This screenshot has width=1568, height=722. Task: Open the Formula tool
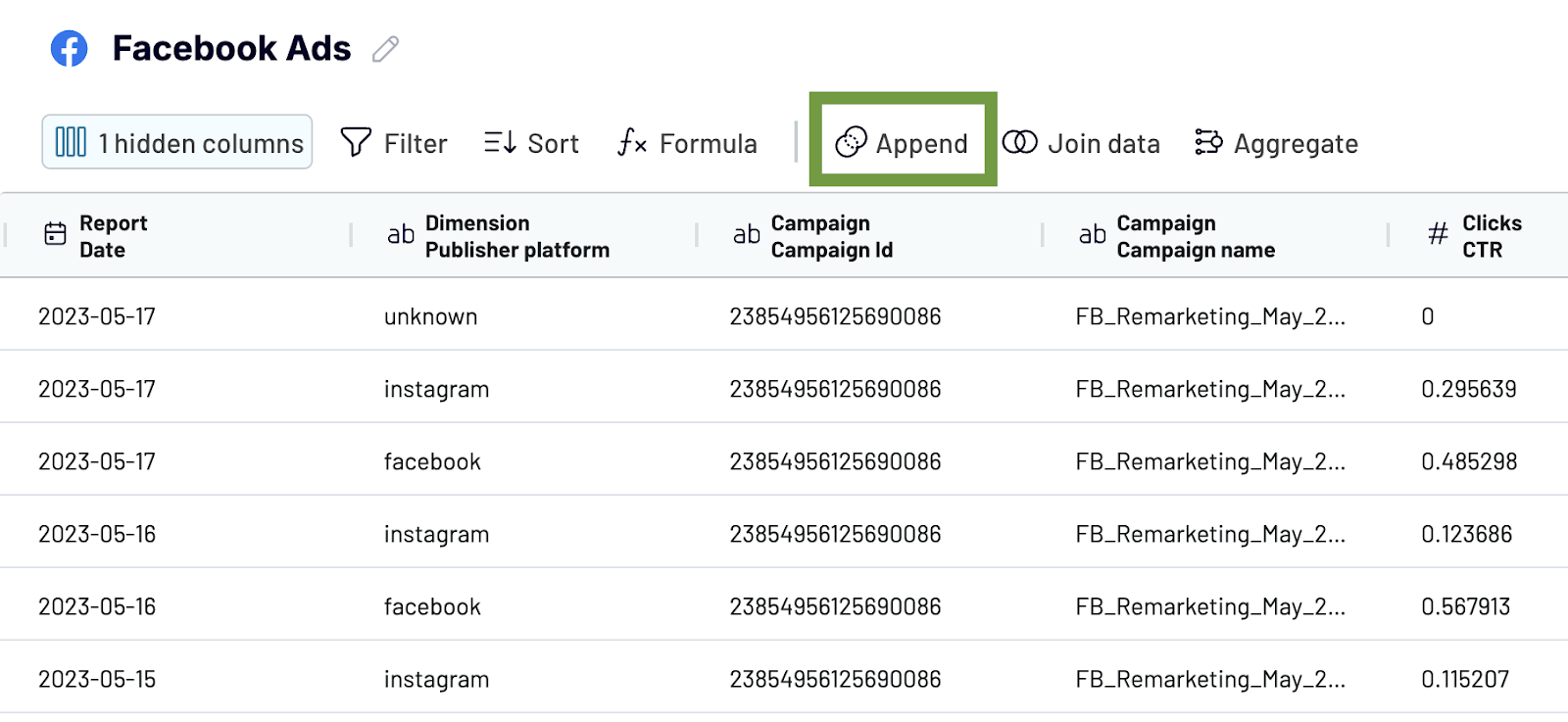(687, 143)
